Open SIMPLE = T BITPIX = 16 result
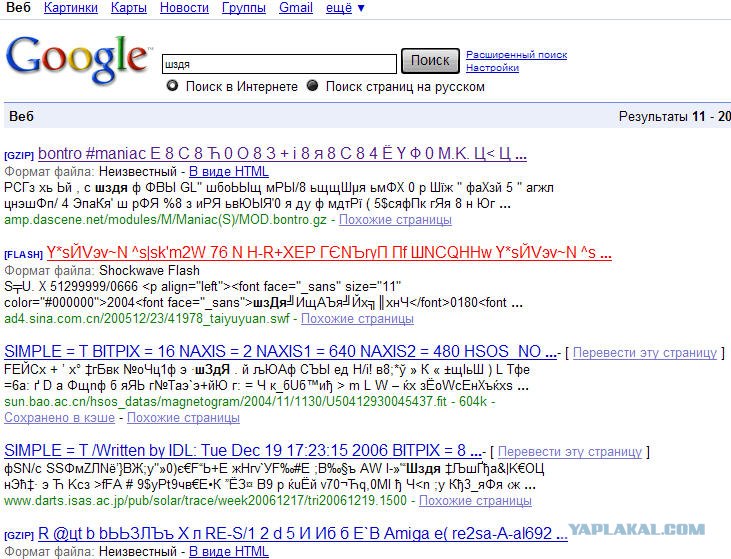The image size is (731, 559). (280, 351)
